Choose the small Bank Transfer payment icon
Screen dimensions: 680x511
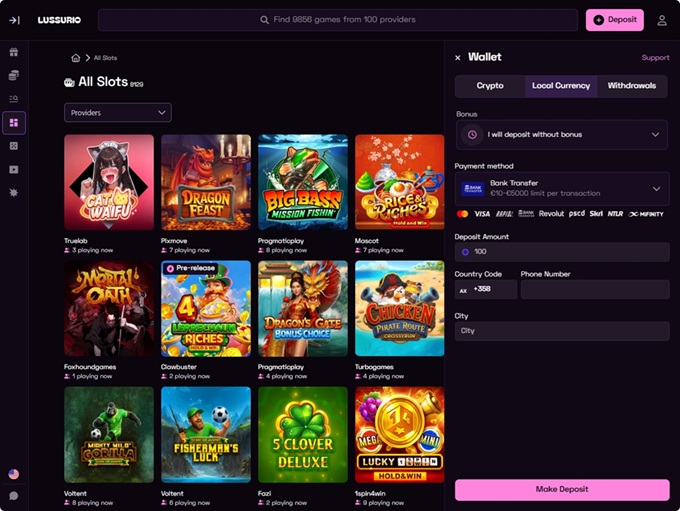click(526, 213)
